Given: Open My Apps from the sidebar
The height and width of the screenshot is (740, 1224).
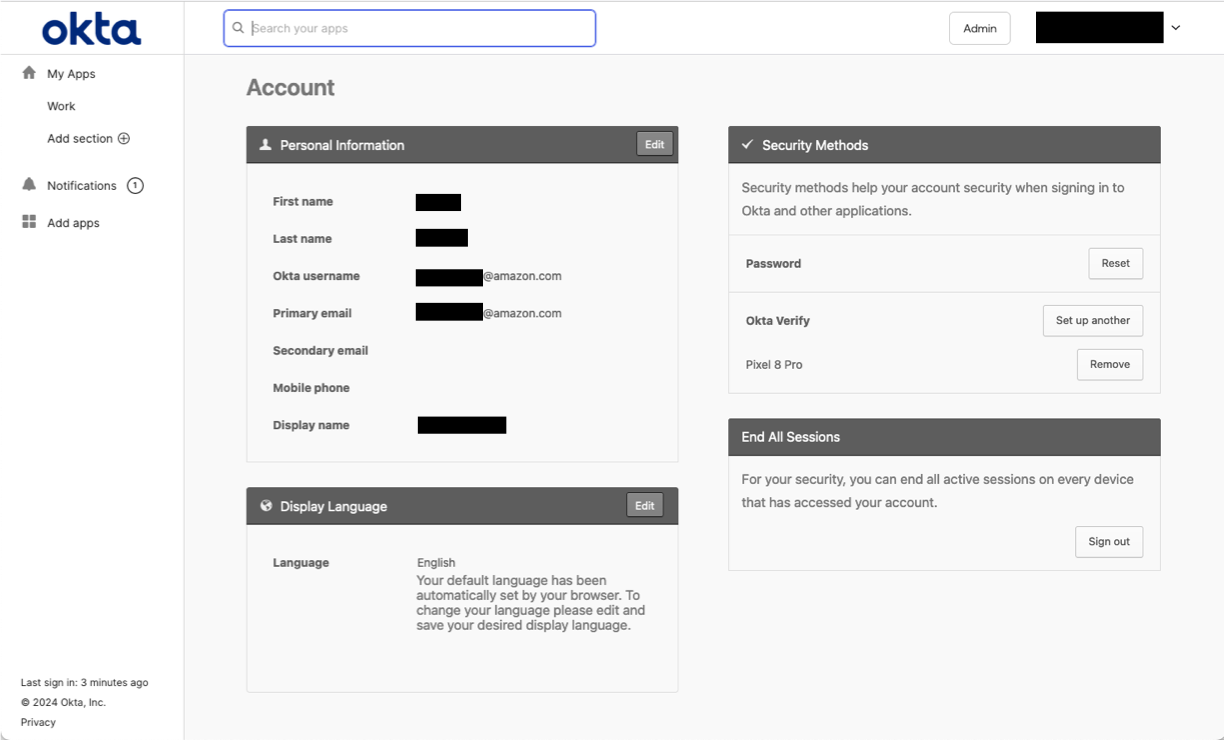Looking at the screenshot, I should [x=70, y=72].
